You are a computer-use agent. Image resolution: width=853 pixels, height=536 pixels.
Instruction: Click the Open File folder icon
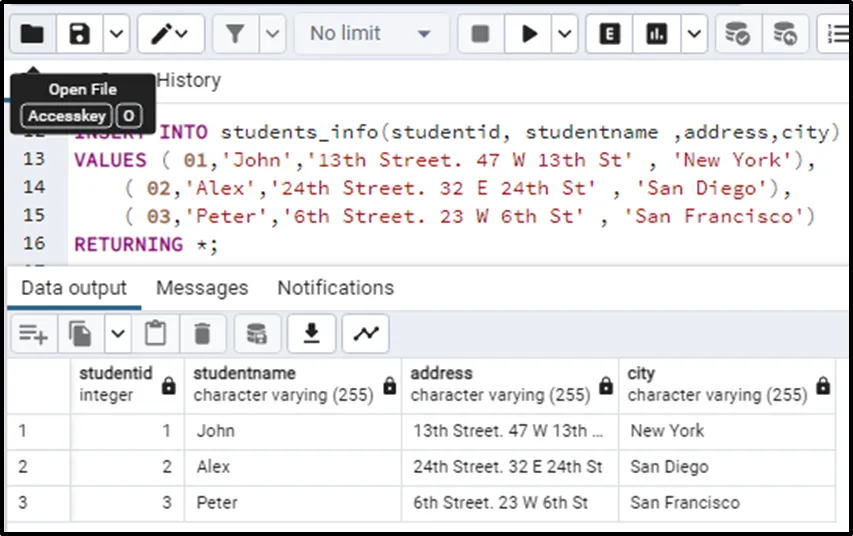(32, 34)
